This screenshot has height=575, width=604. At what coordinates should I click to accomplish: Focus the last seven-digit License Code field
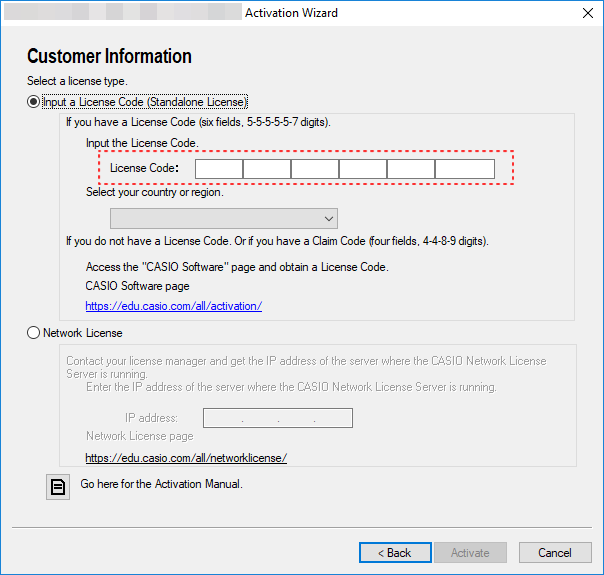[x=465, y=168]
